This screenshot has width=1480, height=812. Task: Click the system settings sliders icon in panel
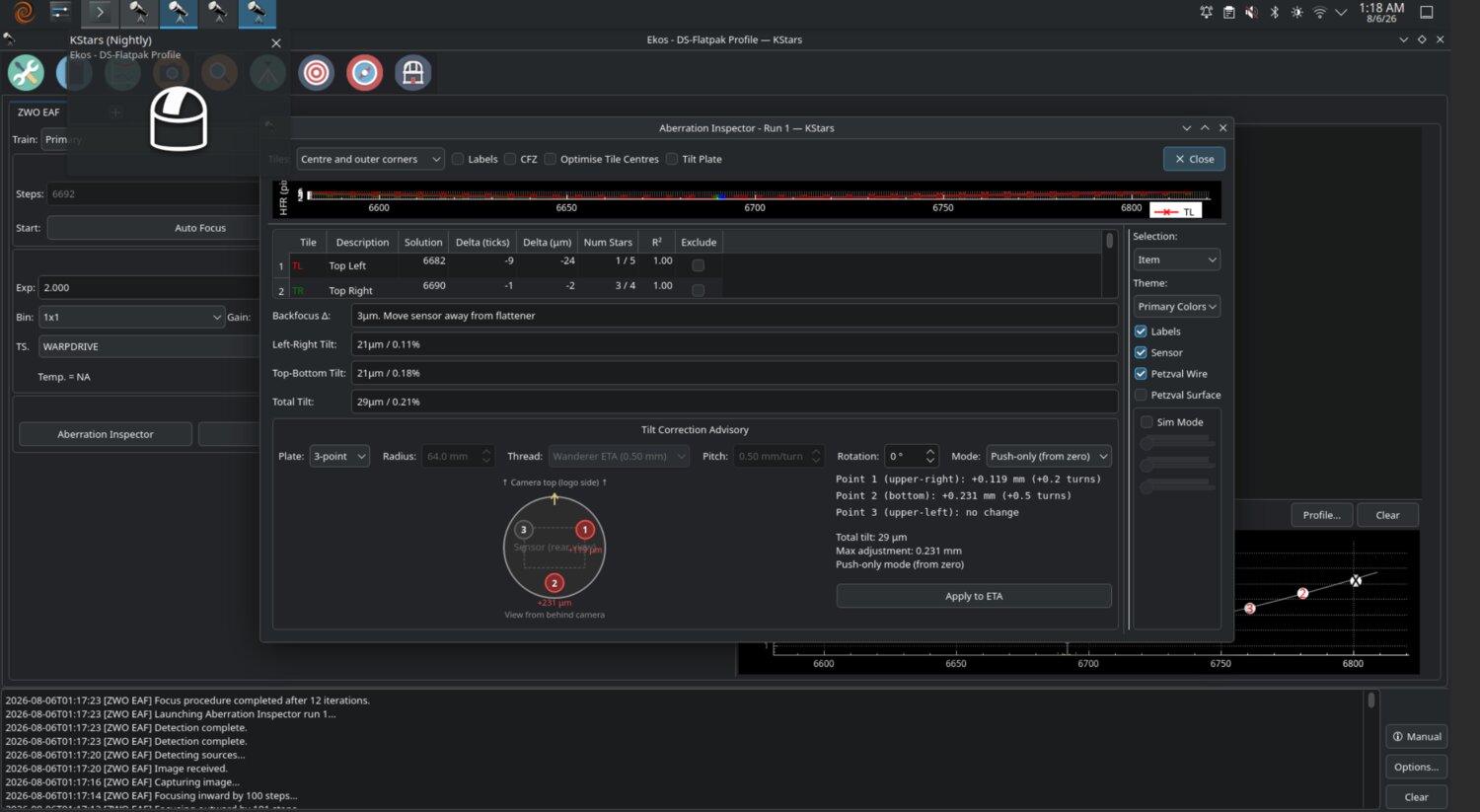(x=60, y=13)
